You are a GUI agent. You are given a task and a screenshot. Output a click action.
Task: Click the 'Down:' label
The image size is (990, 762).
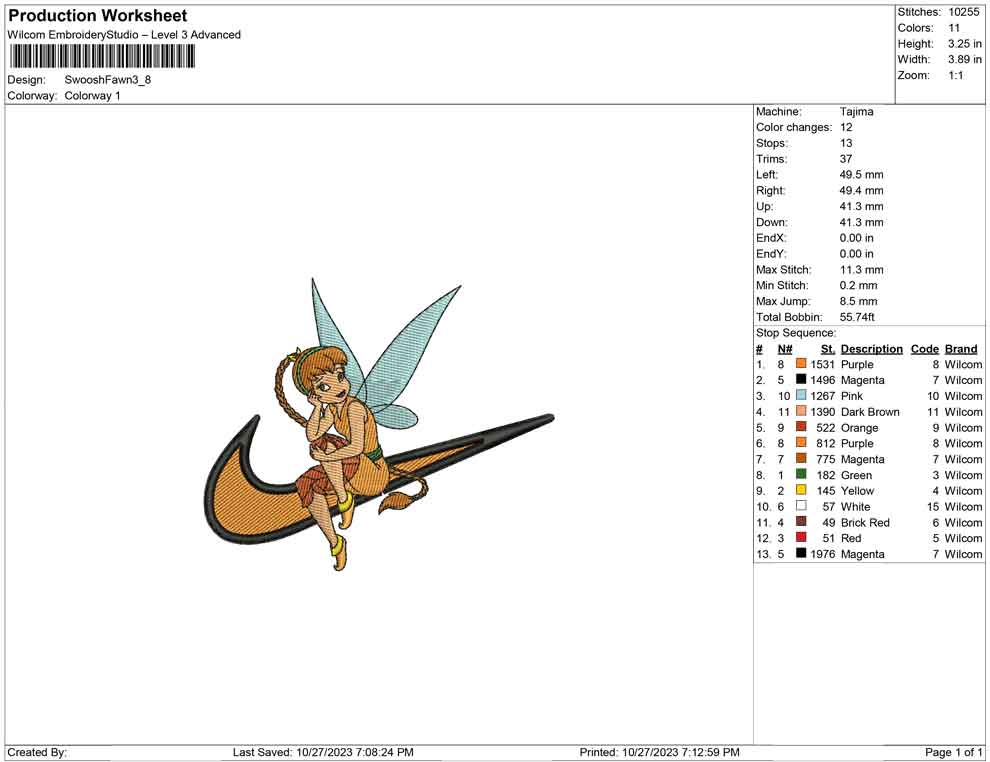point(772,222)
